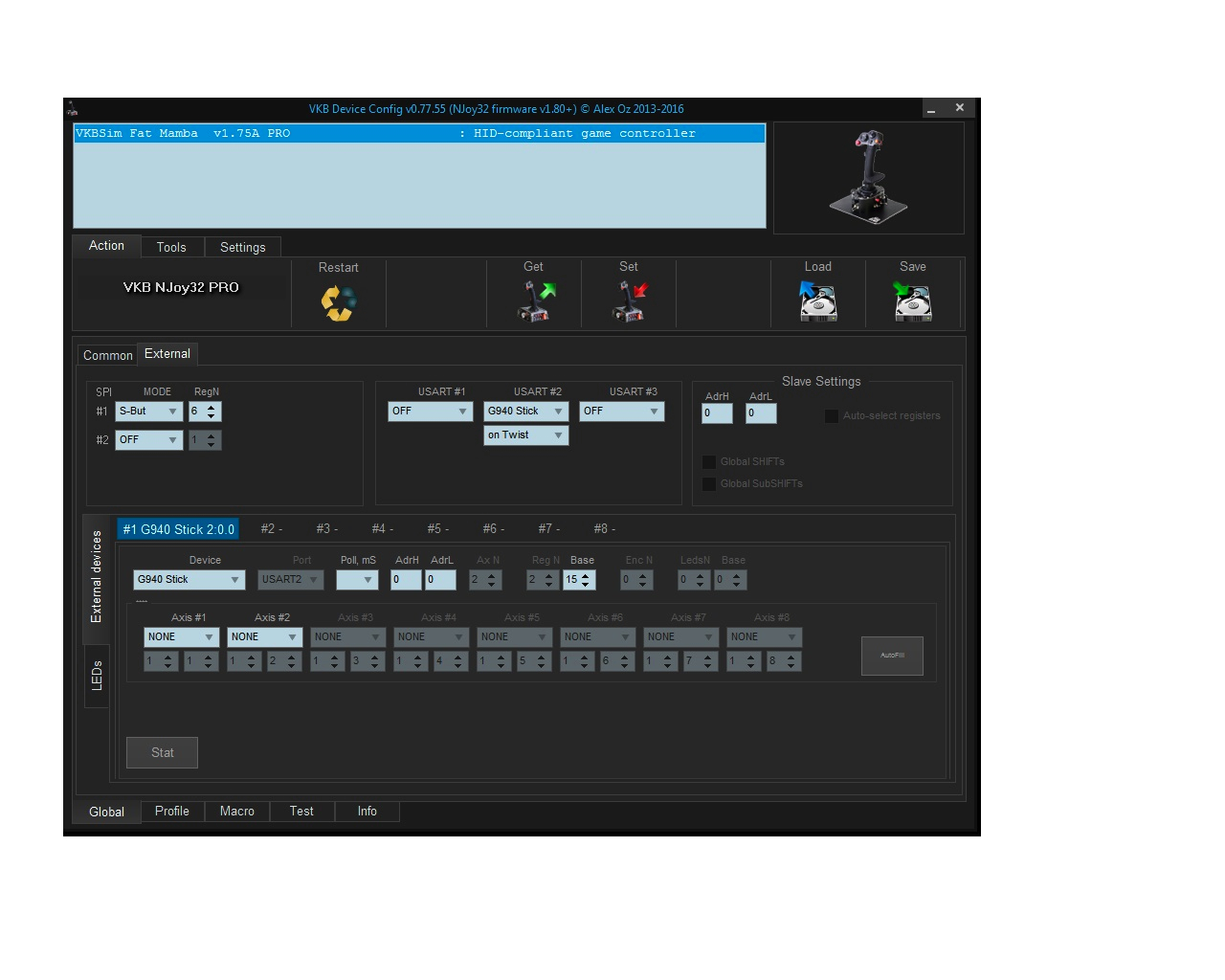Open the USART #3 dropdown
This screenshot has width=1225, height=980.
[x=622, y=412]
